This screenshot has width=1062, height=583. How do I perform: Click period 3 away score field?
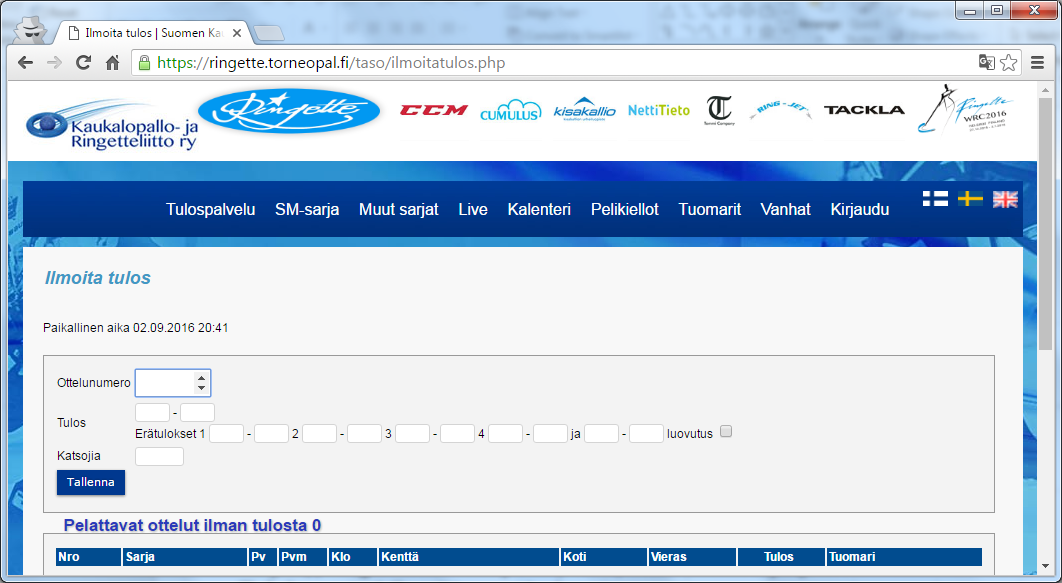tap(457, 433)
